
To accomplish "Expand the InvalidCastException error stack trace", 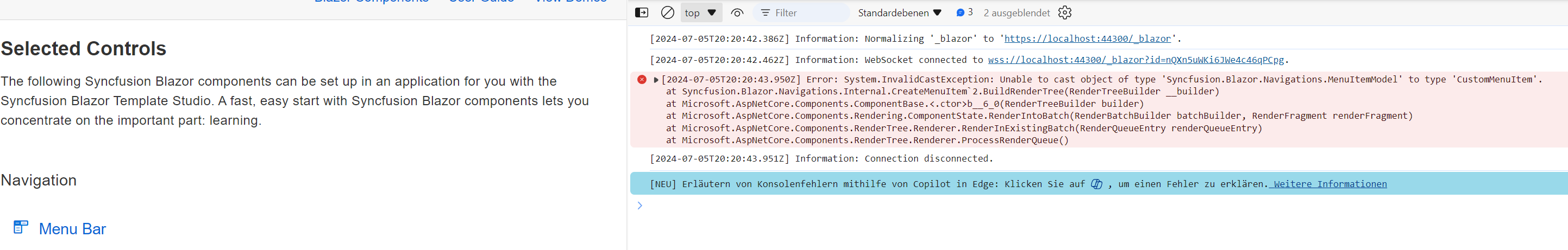I will [656, 80].
